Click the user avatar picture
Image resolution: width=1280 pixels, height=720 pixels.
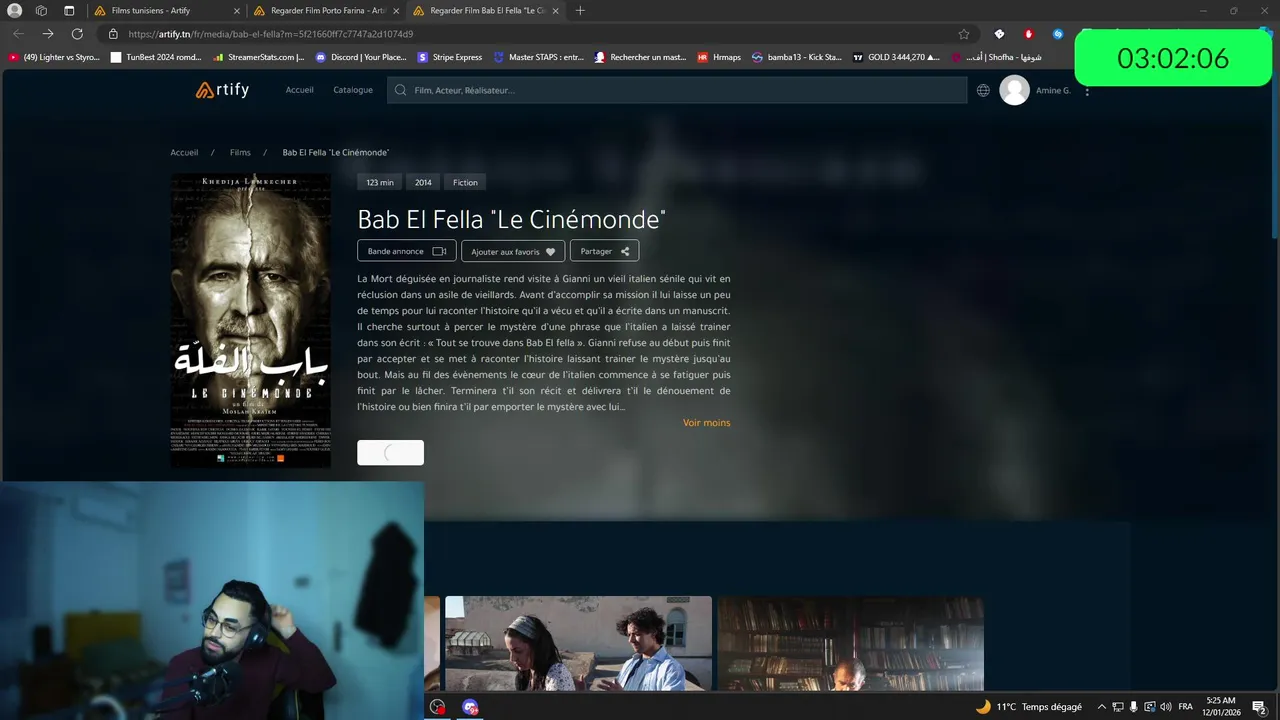(x=1014, y=90)
